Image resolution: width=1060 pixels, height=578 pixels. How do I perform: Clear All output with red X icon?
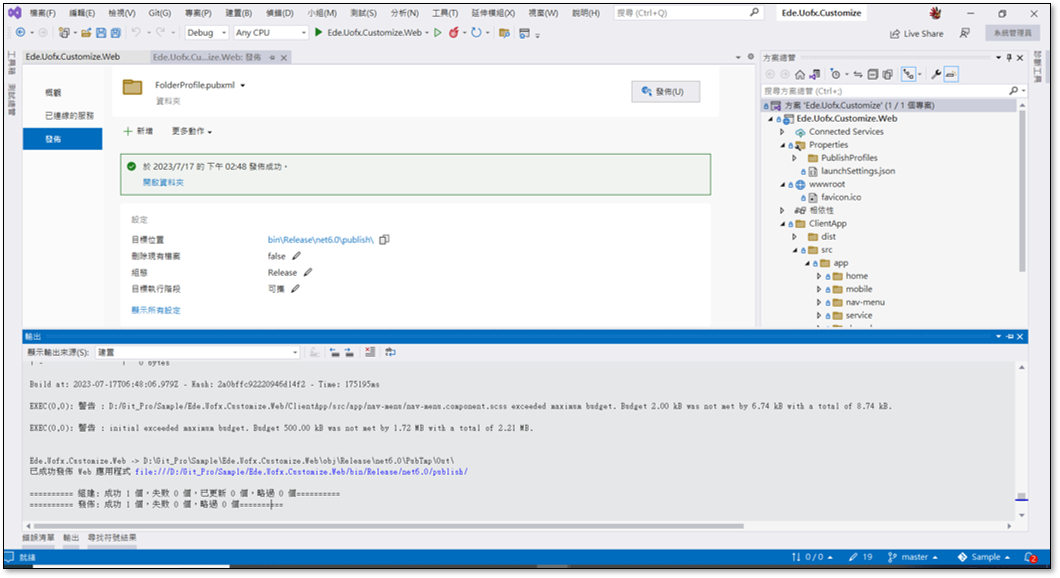point(370,352)
